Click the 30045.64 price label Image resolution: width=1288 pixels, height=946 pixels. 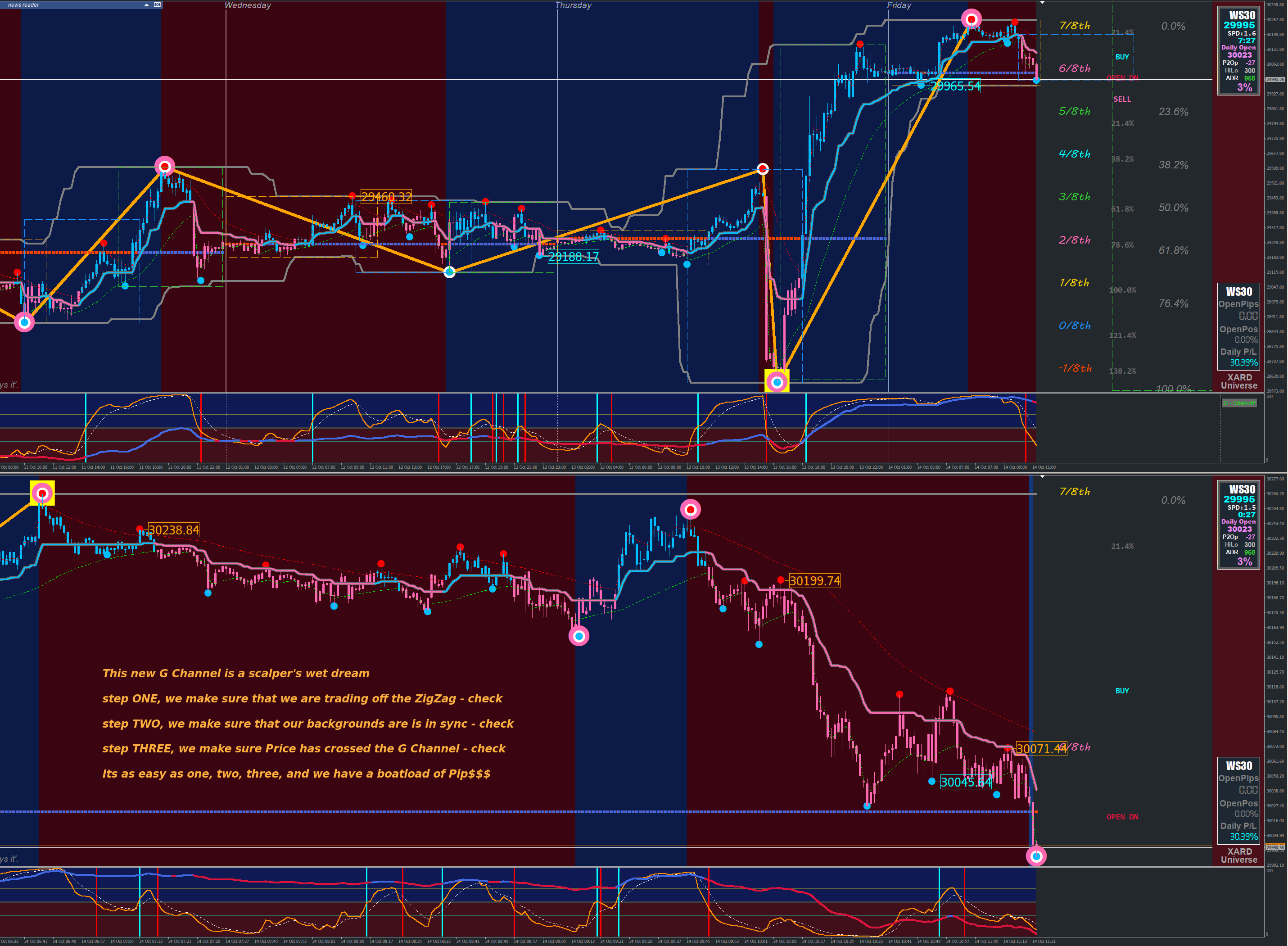tap(966, 782)
